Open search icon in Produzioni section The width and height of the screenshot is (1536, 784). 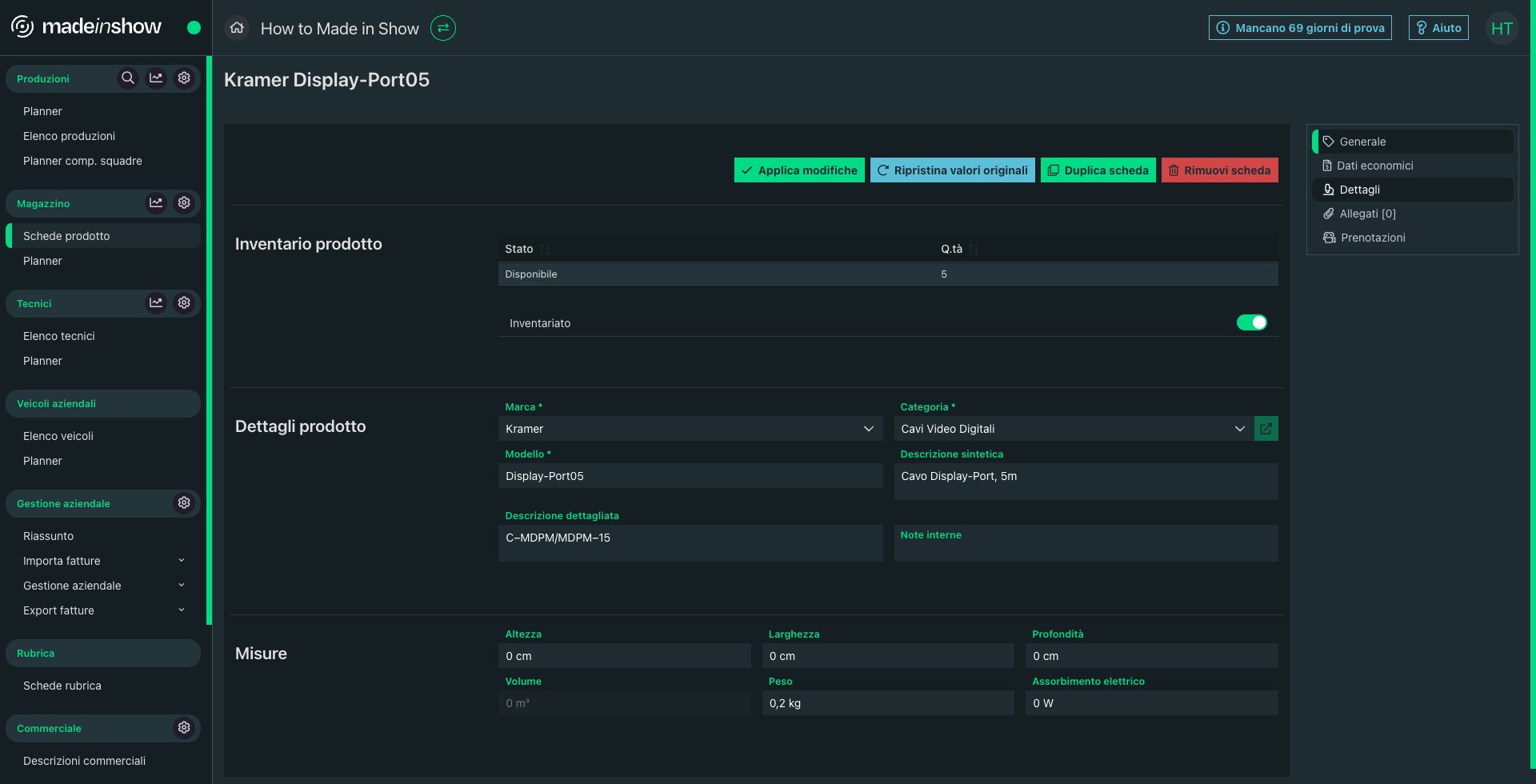[128, 78]
